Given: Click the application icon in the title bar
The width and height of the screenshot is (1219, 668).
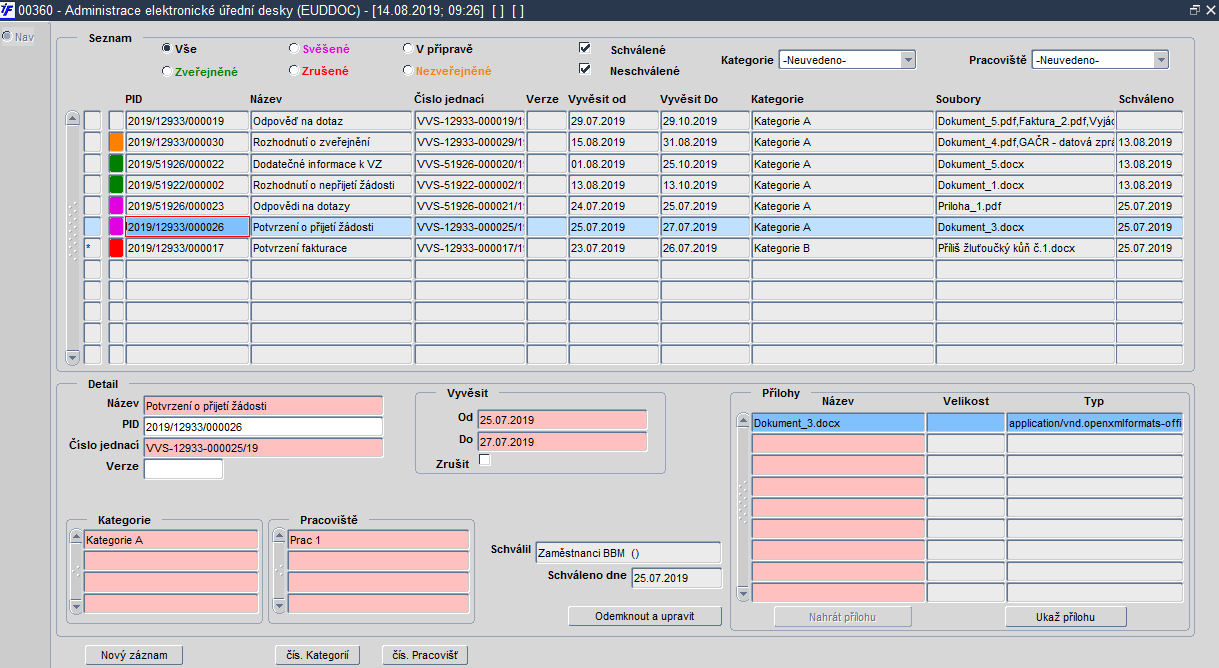Looking at the screenshot, I should (8, 9).
